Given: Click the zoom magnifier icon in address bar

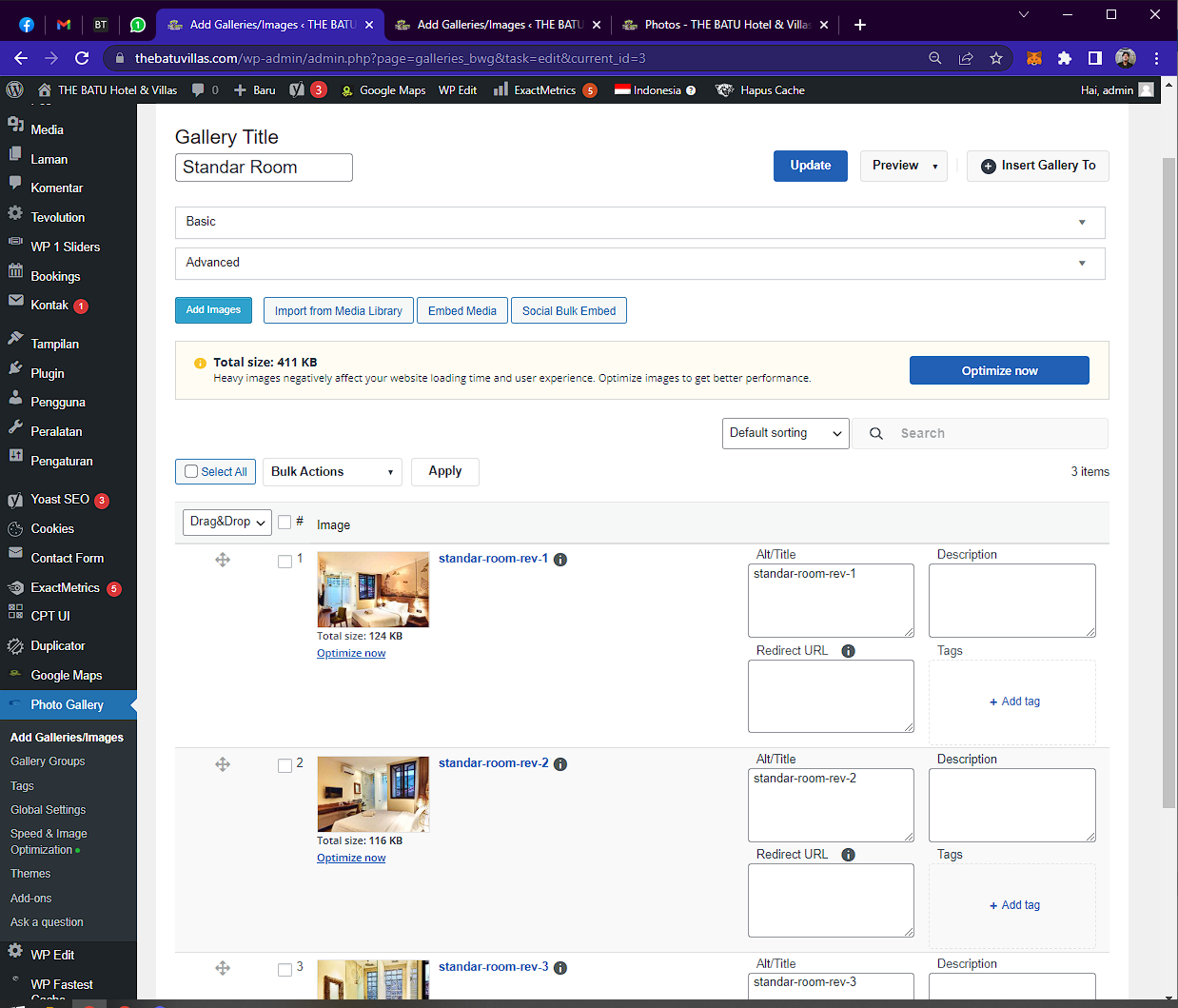Looking at the screenshot, I should (935, 58).
